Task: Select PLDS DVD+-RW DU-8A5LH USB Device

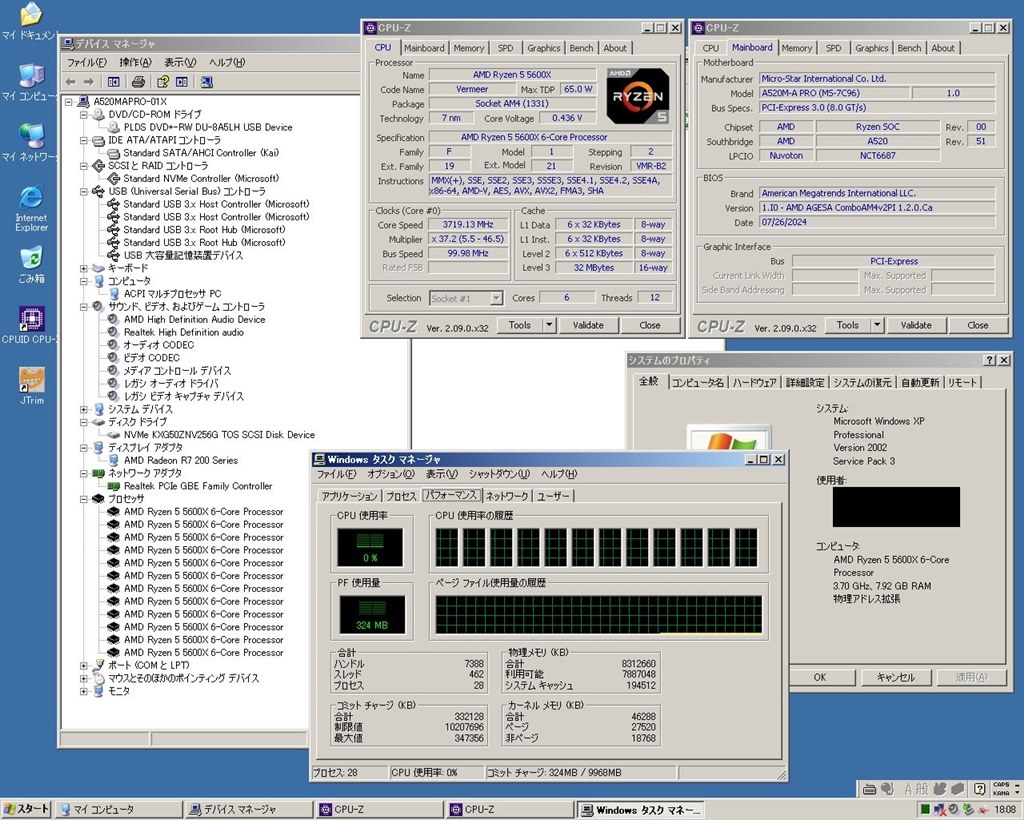Action: point(208,127)
